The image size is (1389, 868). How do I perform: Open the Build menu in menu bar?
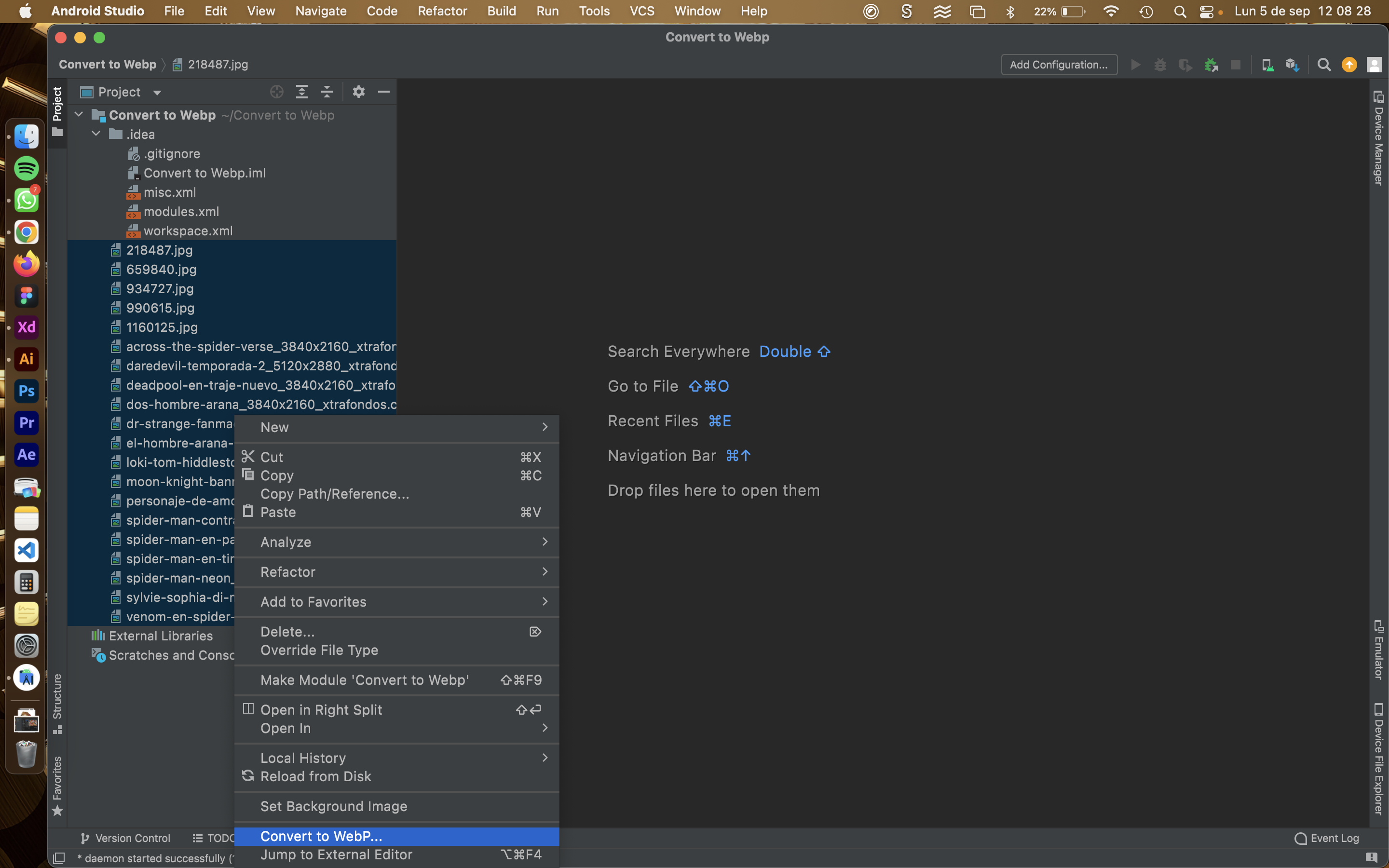point(501,12)
